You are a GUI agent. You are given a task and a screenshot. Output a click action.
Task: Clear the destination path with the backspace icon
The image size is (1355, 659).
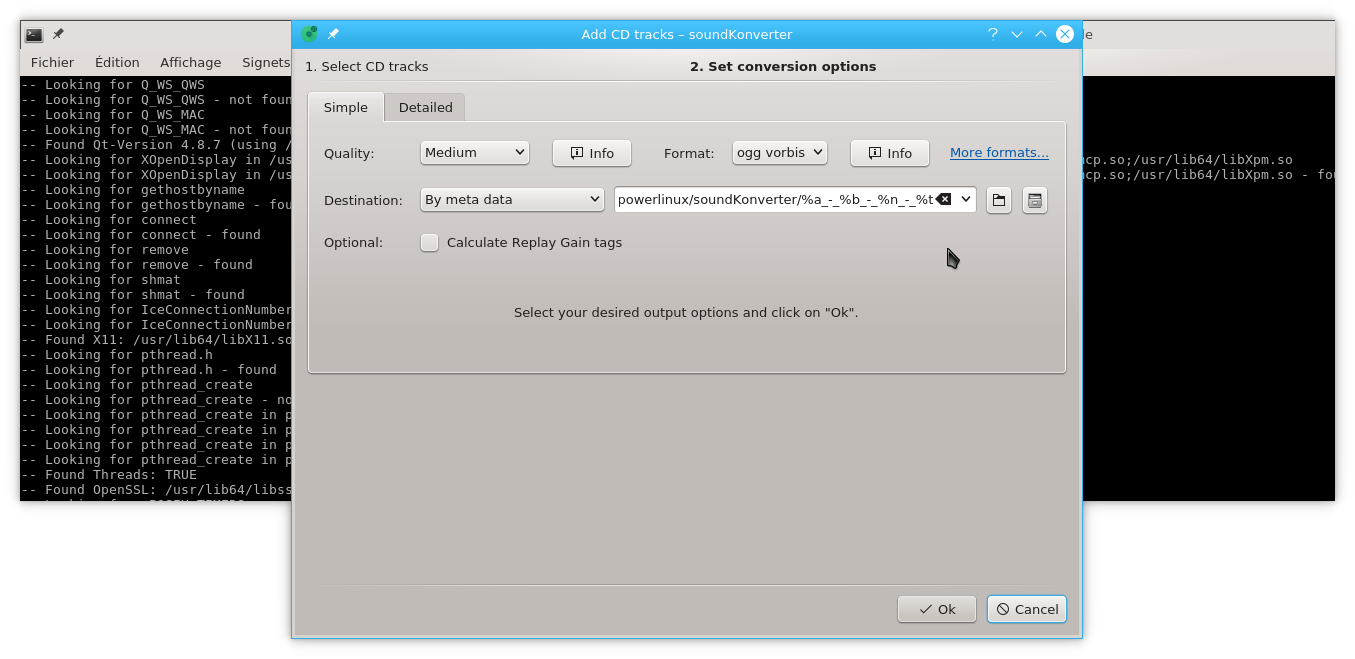(x=944, y=199)
